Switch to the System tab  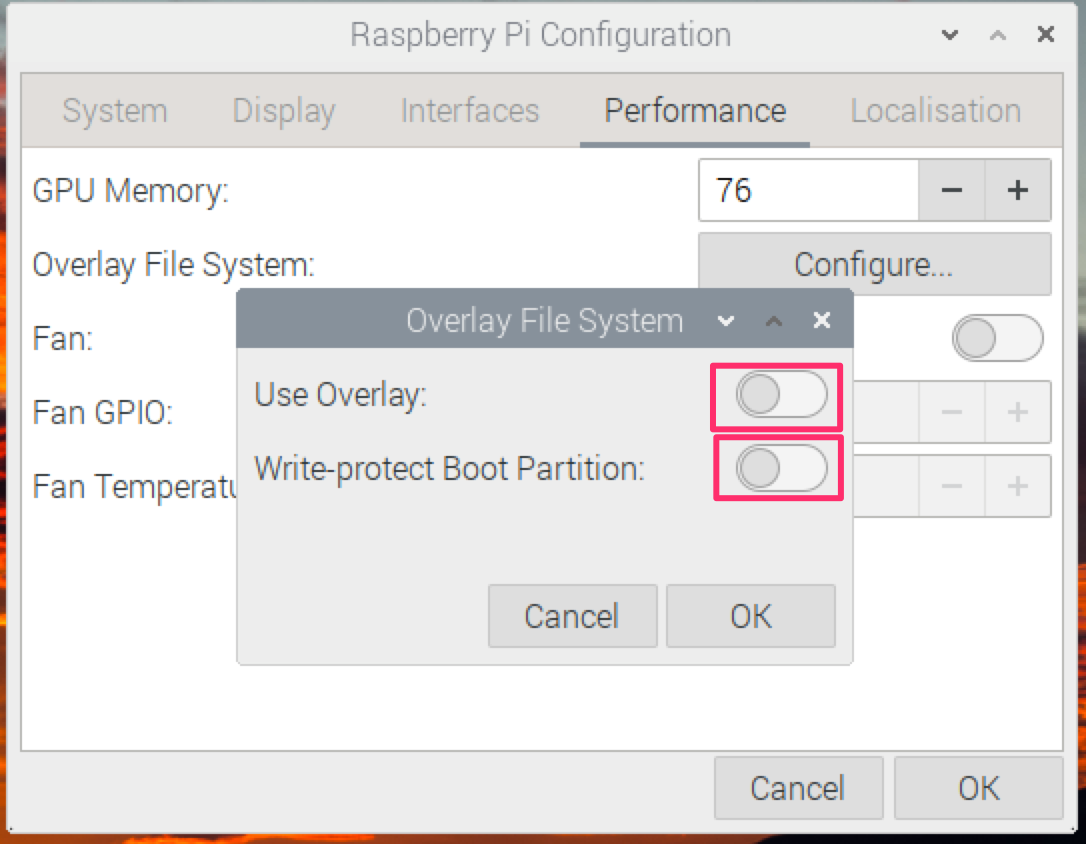(114, 111)
